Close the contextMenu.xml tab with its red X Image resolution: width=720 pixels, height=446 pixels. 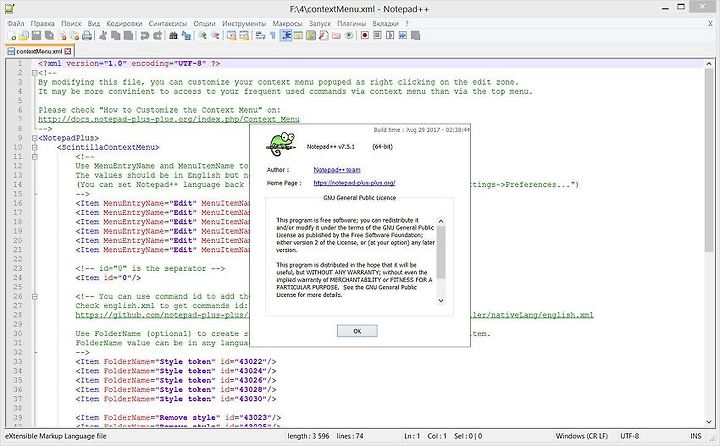[68, 51]
